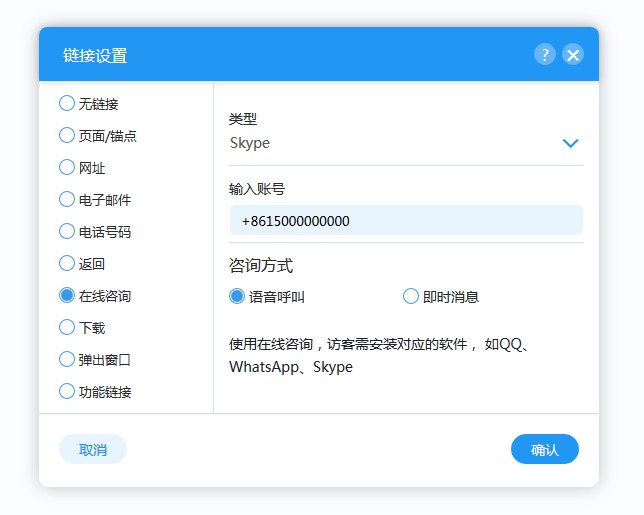
Task: Select the 弹出窗口 radio option
Action: point(67,359)
